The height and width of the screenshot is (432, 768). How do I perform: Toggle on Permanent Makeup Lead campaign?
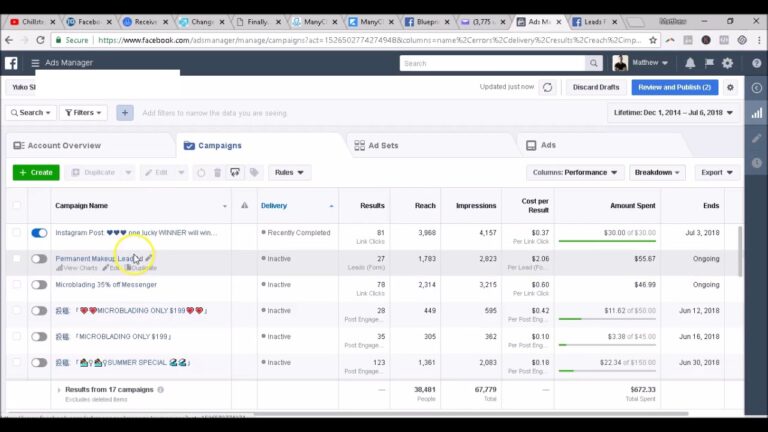pos(39,259)
